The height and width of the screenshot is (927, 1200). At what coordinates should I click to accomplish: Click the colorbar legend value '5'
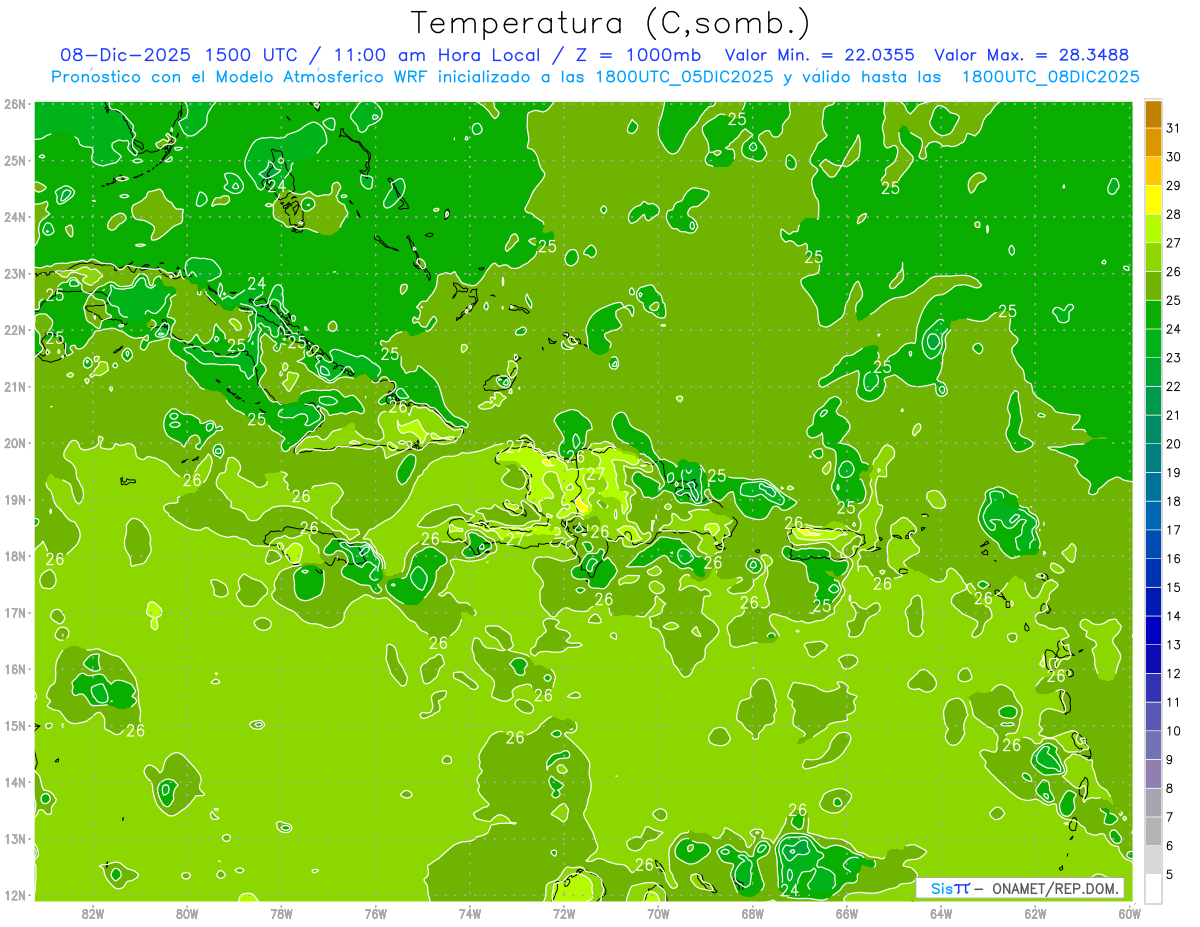click(x=1170, y=874)
